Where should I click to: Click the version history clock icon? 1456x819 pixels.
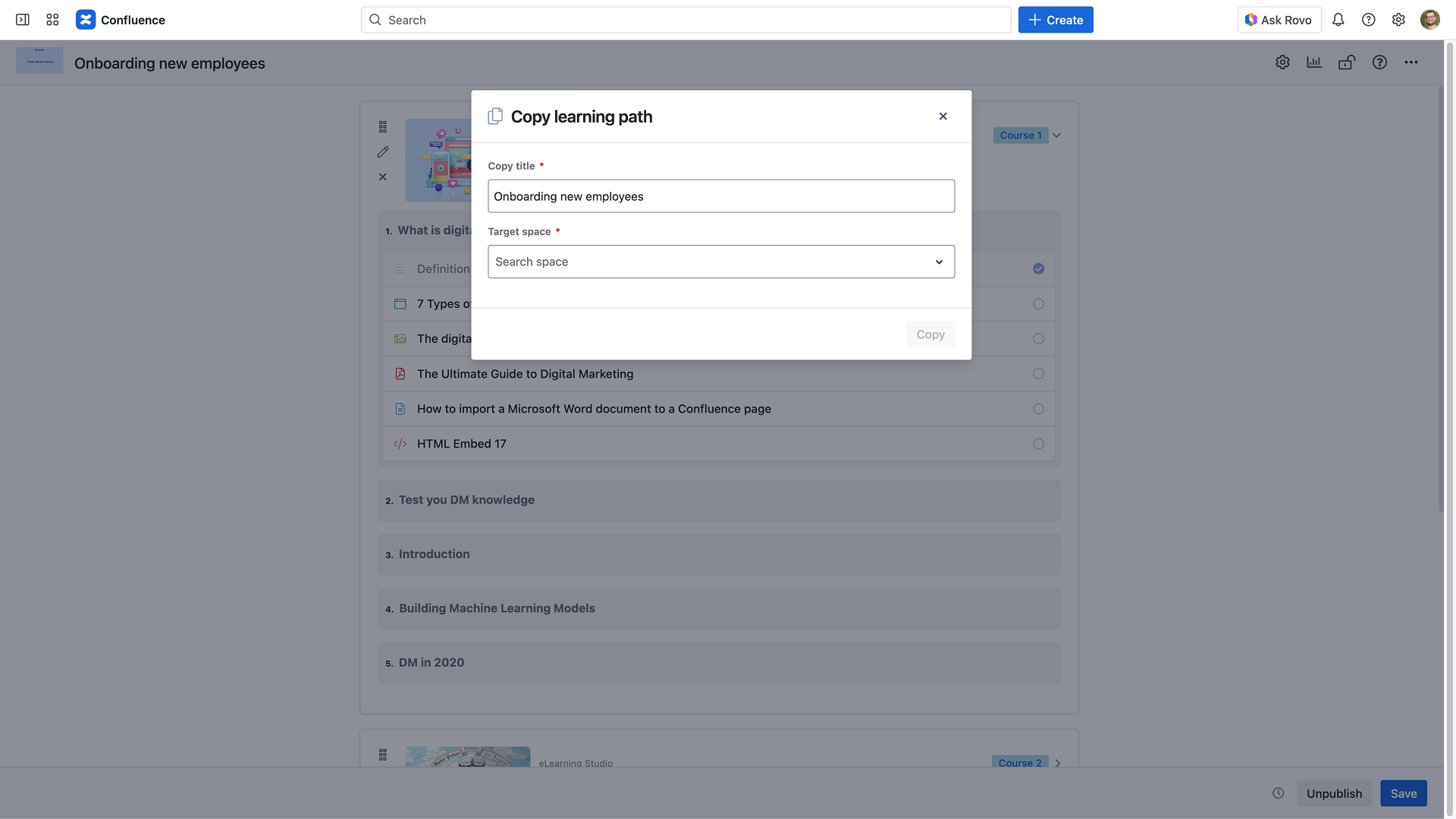[x=1279, y=793]
